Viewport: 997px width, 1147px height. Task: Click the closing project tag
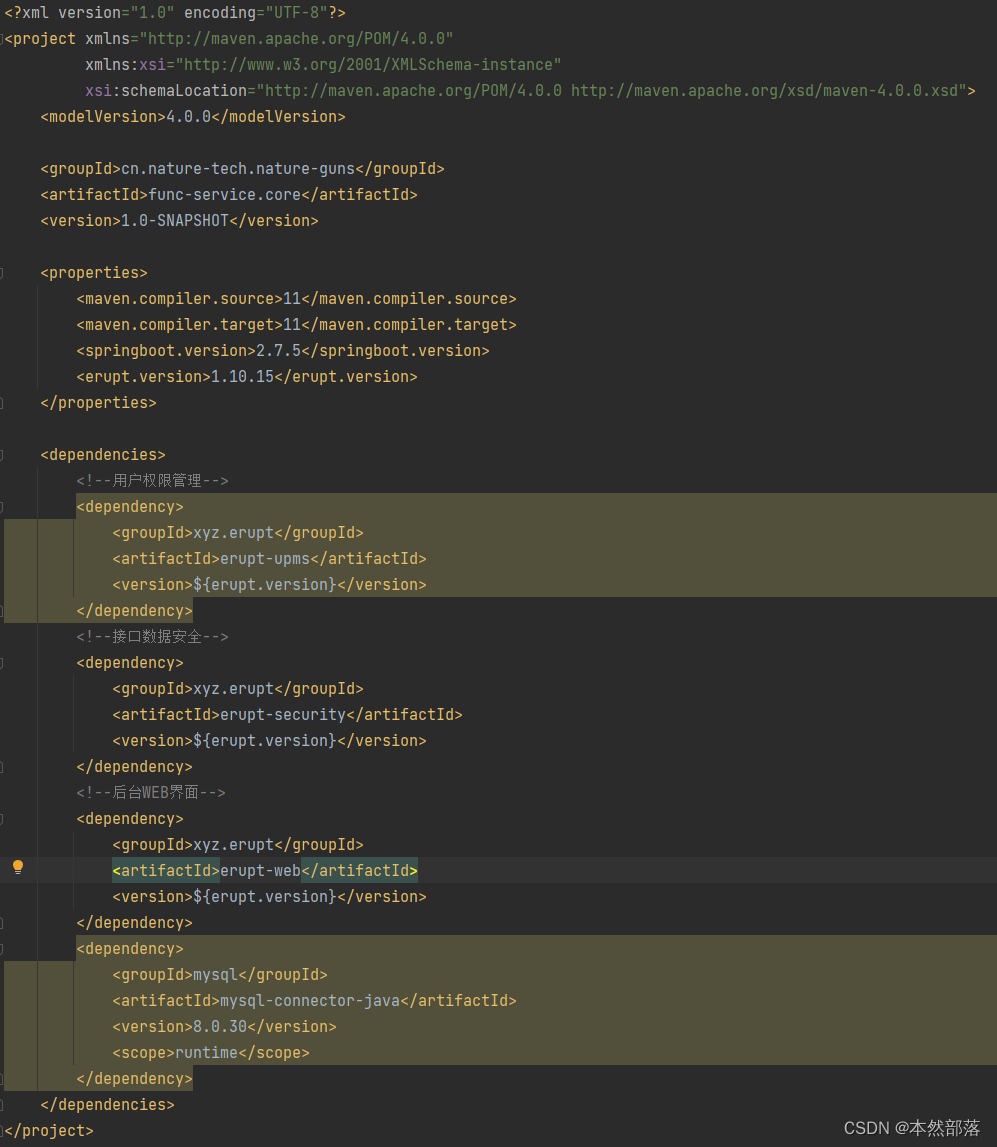click(49, 1130)
